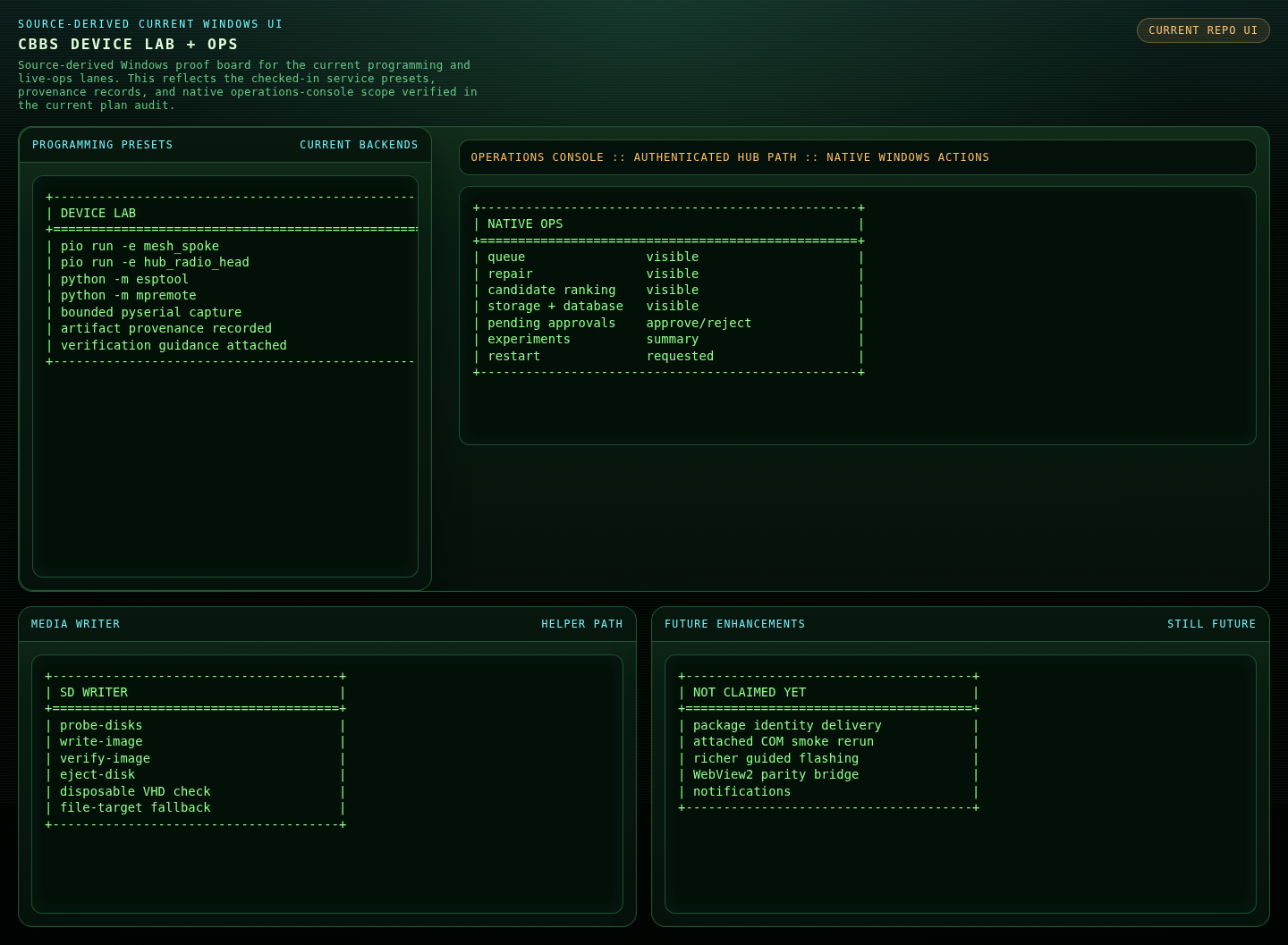Select 'disposable VHD check' entry
Image resolution: width=1288 pixels, height=945 pixels.
pos(135,791)
